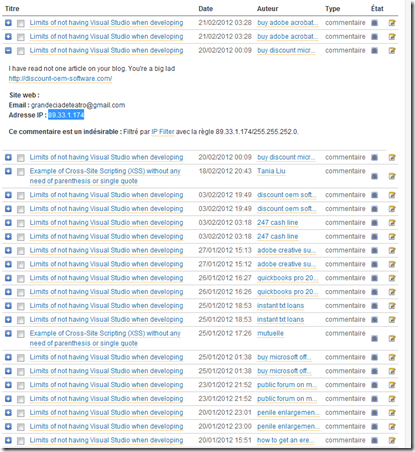Open author link on 26/01/2012 16:27 row
The image size is (415, 452).
point(287,278)
